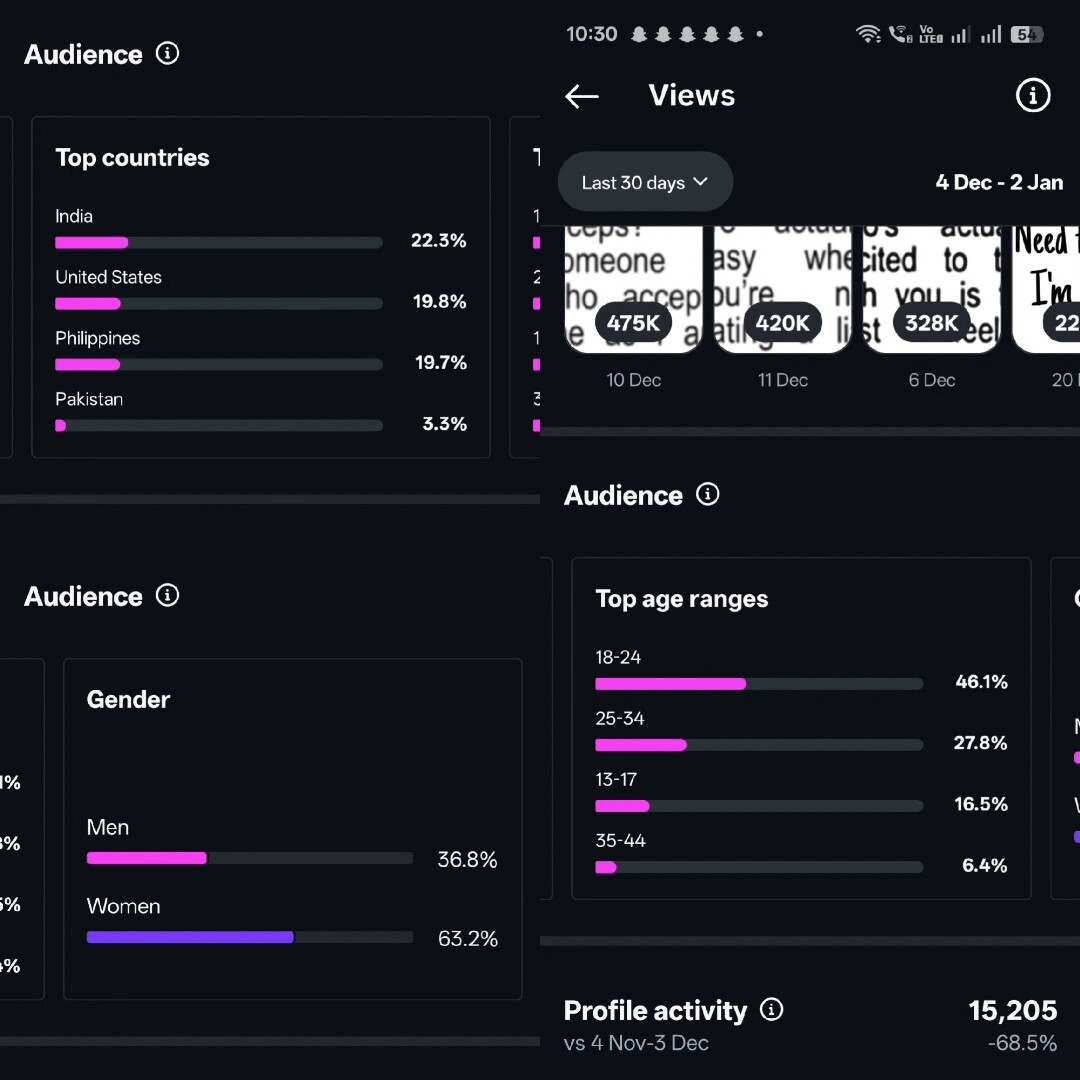Tap info icon beside Audience above age ranges
Viewport: 1080px width, 1080px height.
click(708, 494)
